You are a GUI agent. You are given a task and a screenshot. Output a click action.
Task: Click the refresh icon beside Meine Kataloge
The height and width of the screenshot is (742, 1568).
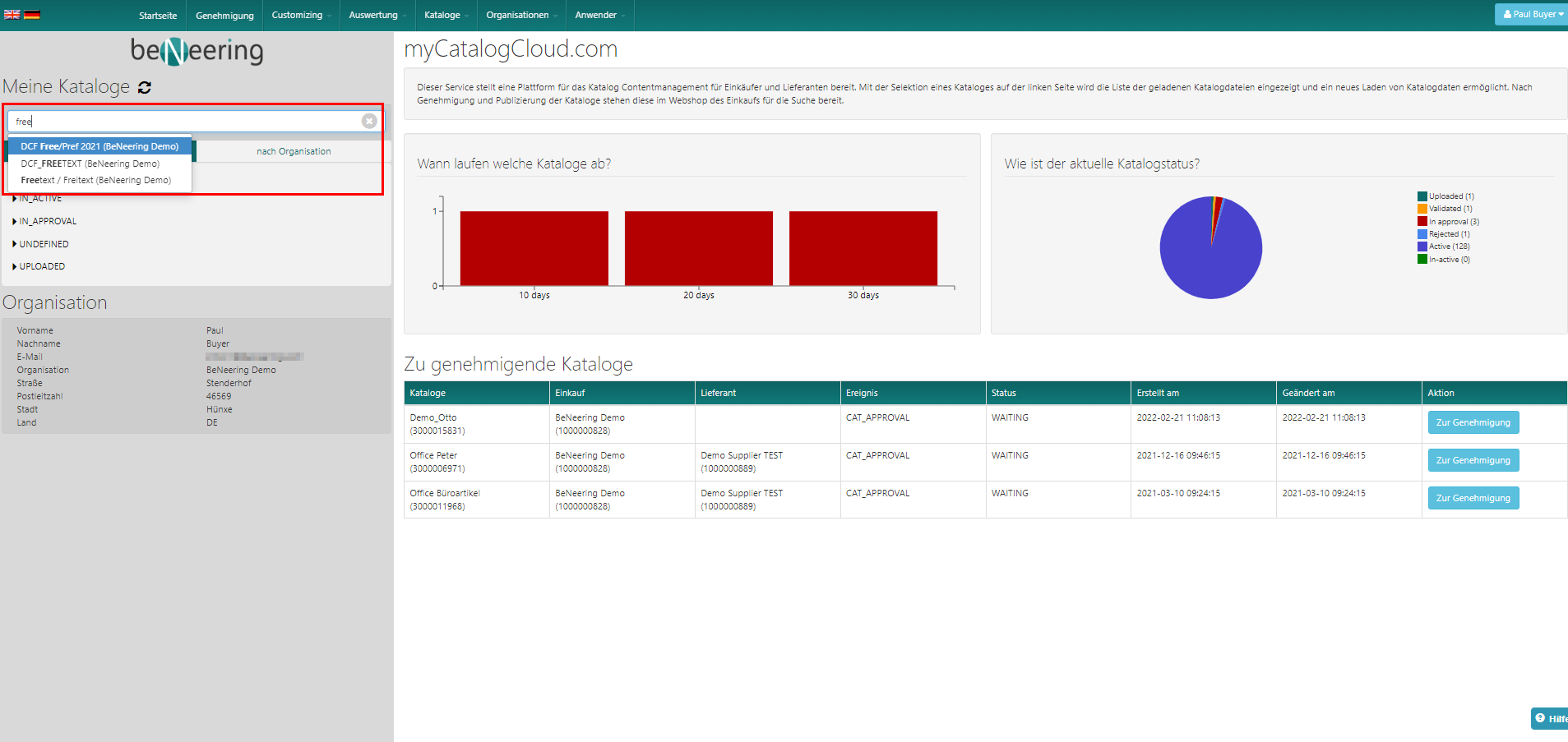point(145,88)
